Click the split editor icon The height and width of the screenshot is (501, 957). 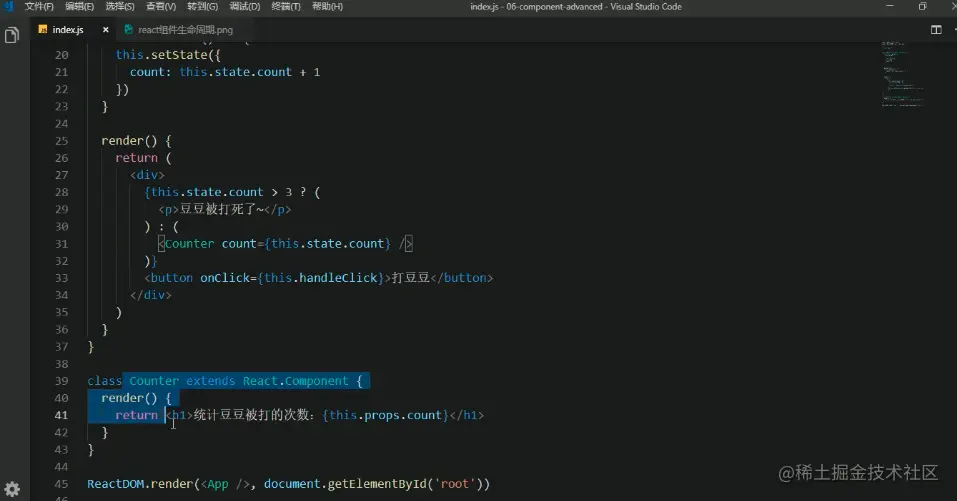[x=936, y=30]
